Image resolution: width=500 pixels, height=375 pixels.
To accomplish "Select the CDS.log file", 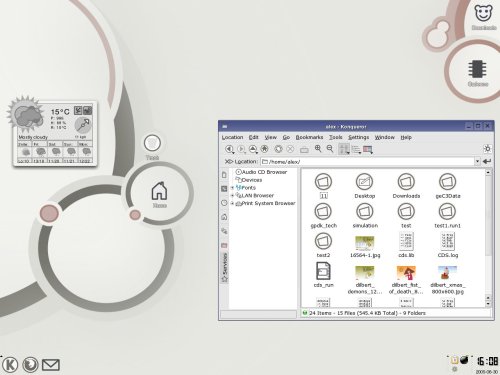I will click(448, 245).
